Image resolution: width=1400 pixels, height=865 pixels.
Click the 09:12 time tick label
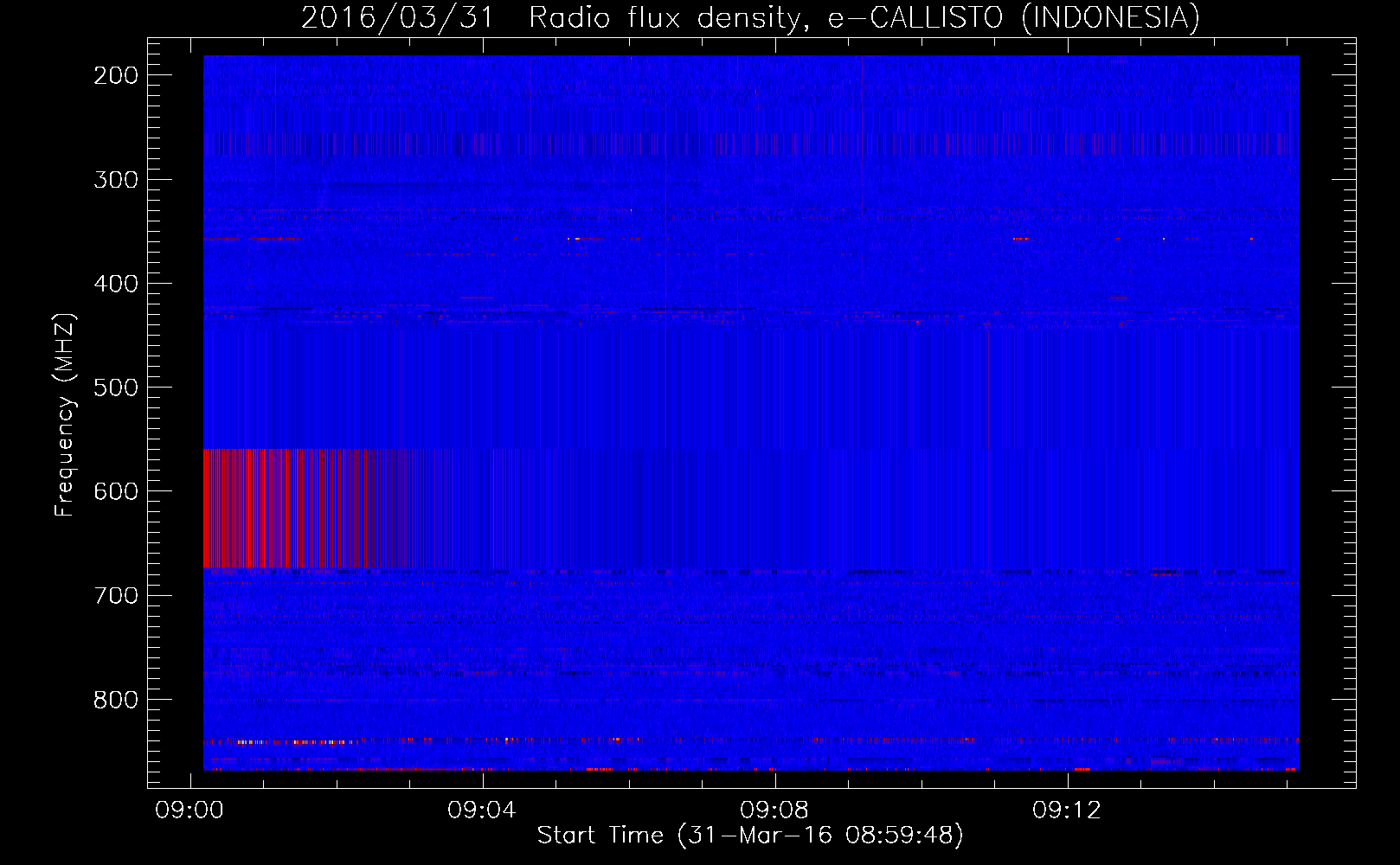click(x=1067, y=811)
